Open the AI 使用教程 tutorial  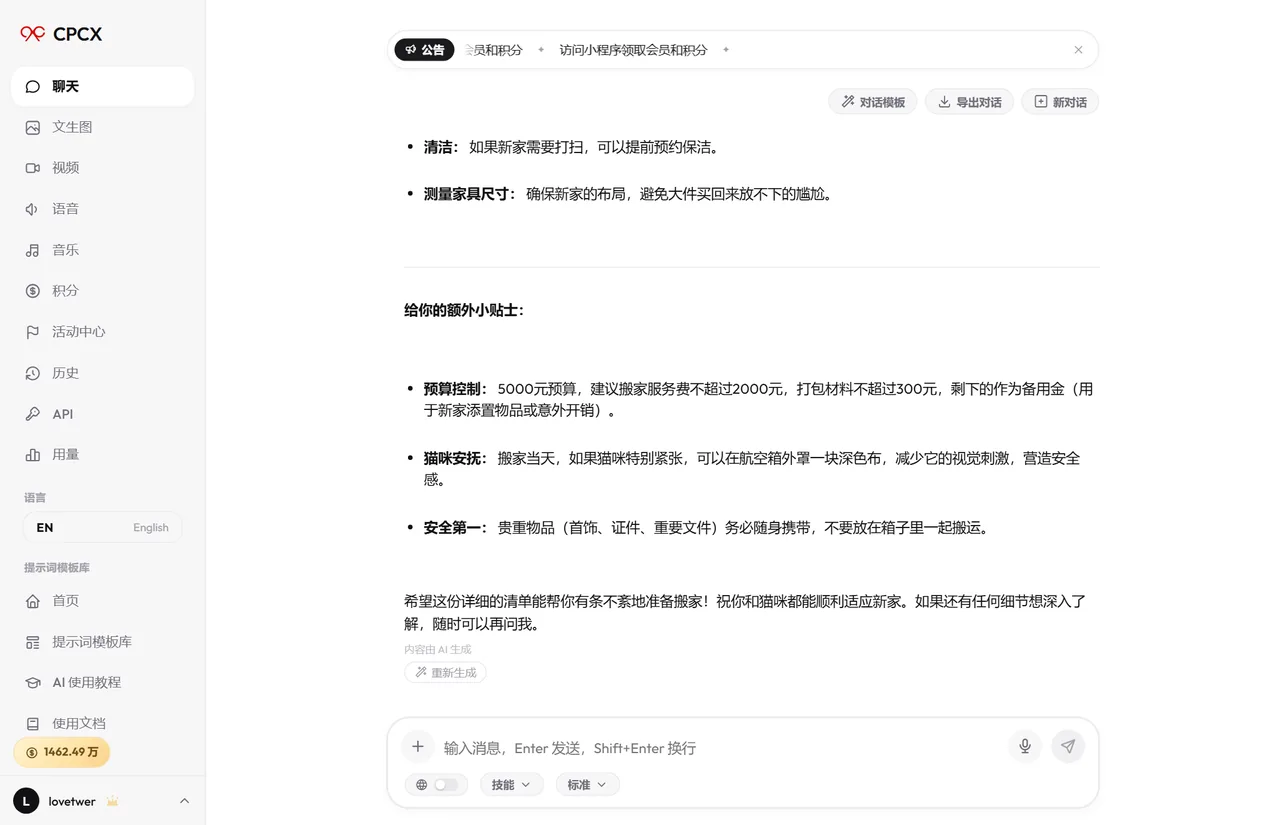pos(102,683)
